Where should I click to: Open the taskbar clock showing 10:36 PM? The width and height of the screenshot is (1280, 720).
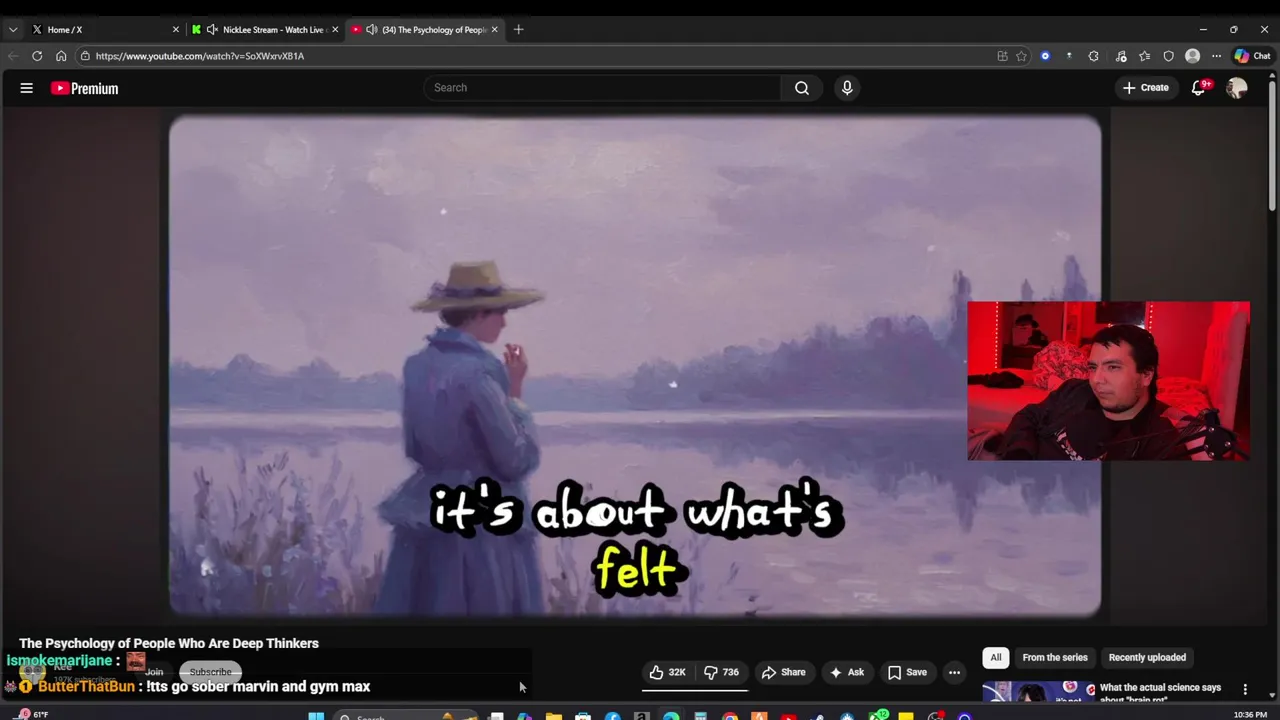click(1250, 715)
